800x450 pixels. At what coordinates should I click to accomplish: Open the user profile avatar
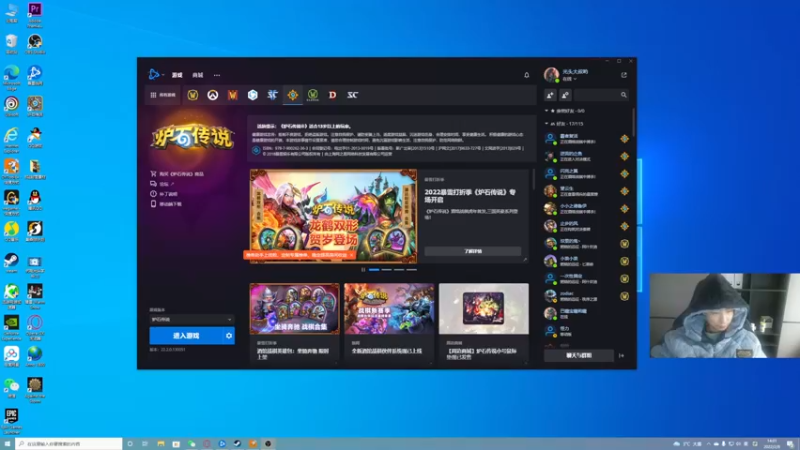(551, 75)
